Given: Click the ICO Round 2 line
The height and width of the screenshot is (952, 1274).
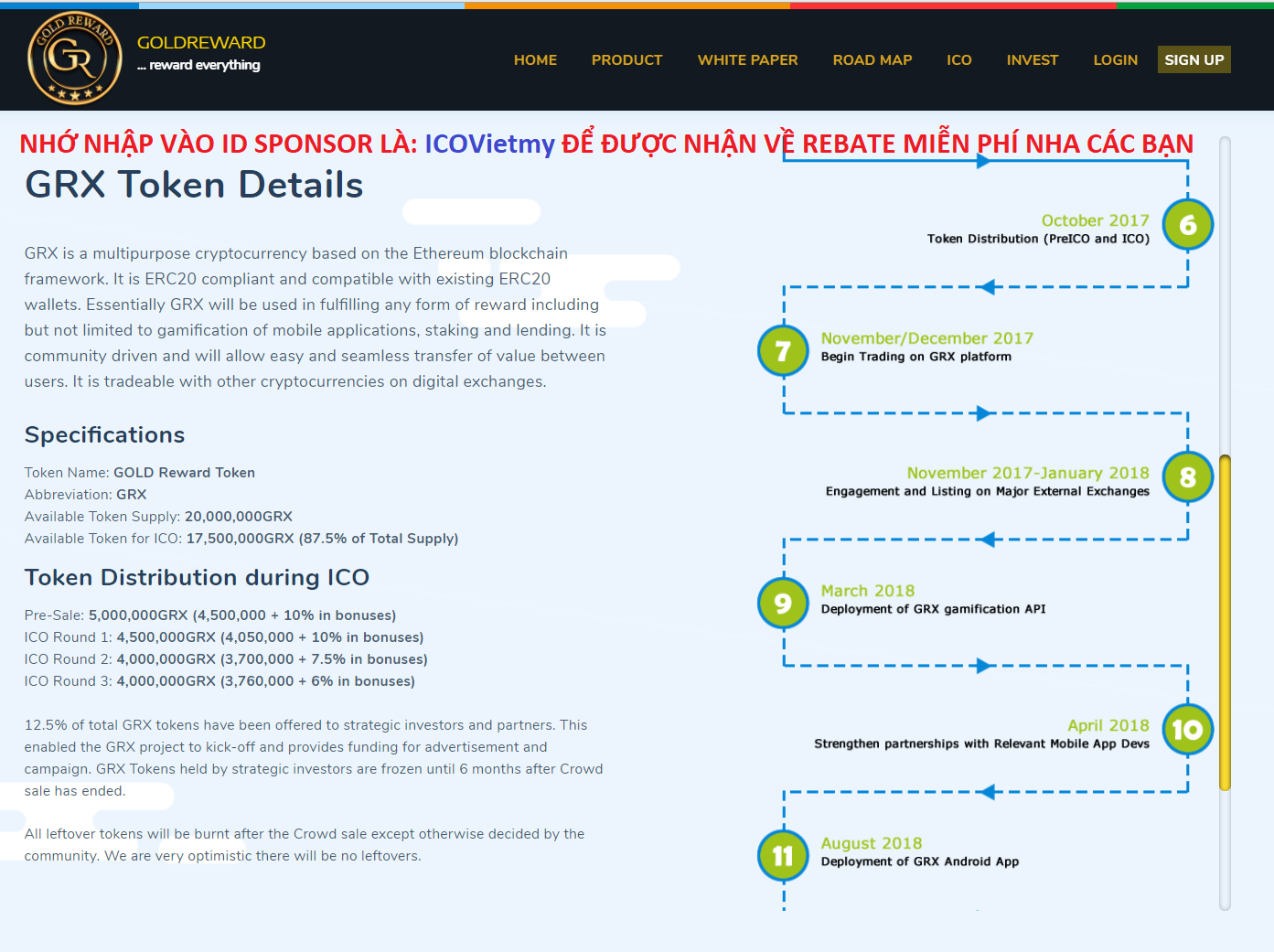Looking at the screenshot, I should [x=226, y=659].
